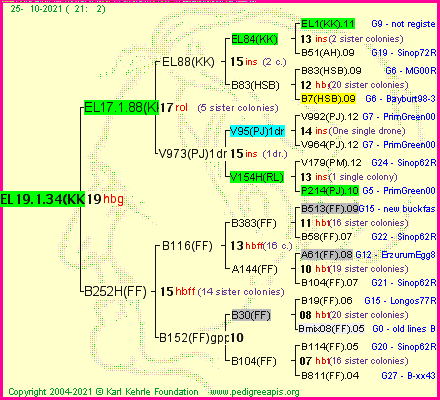Select the B83(HSB) node
This screenshot has height=400, width=440.
click(255, 85)
